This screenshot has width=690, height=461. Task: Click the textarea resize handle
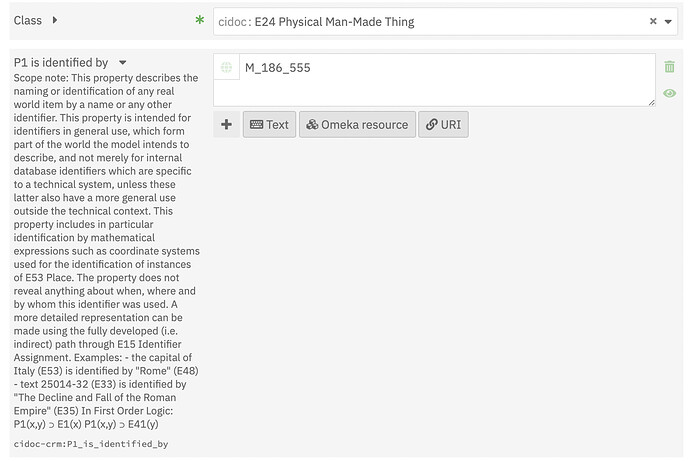pos(651,102)
